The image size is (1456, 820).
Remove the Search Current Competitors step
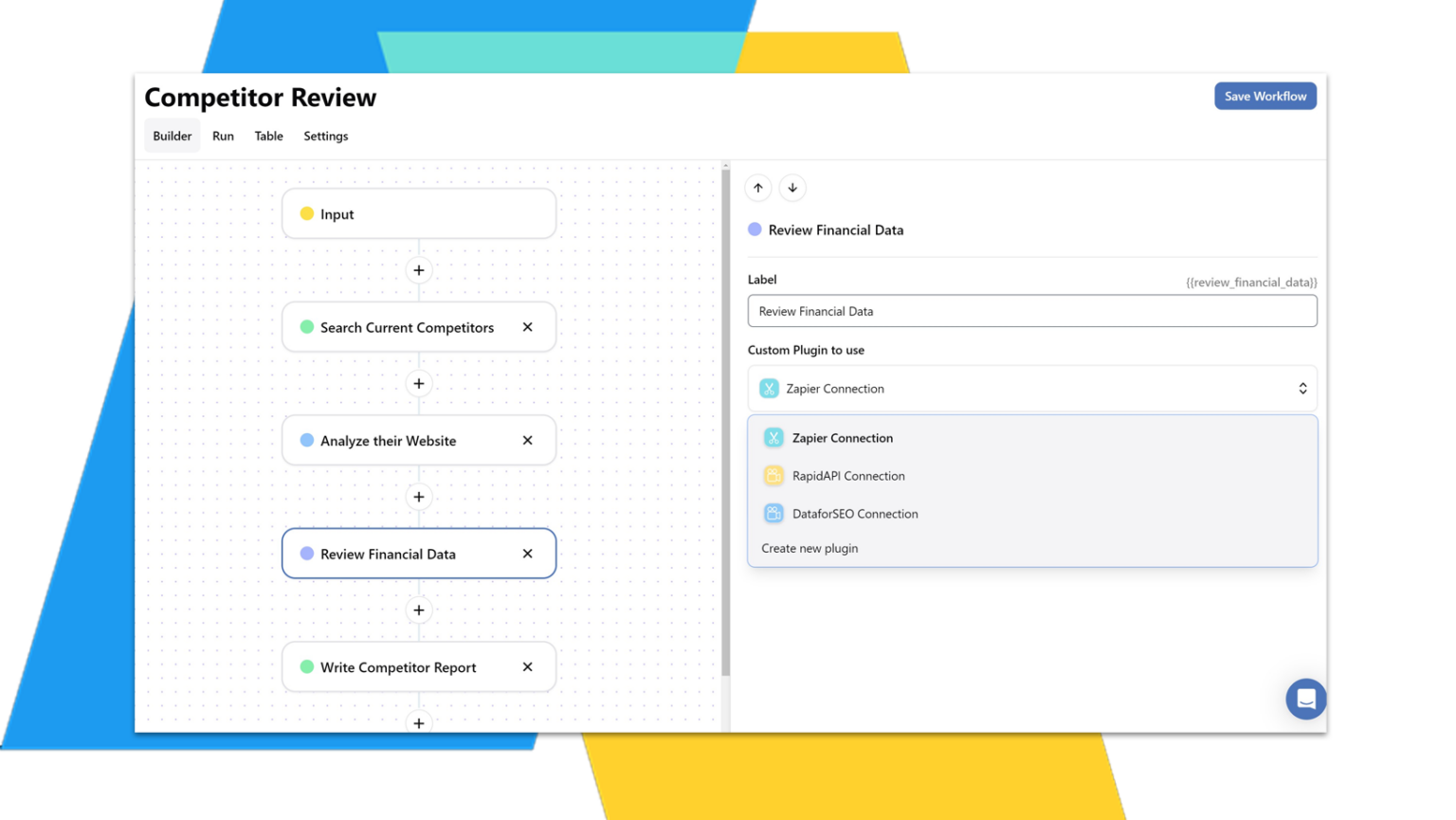pyautogui.click(x=527, y=326)
